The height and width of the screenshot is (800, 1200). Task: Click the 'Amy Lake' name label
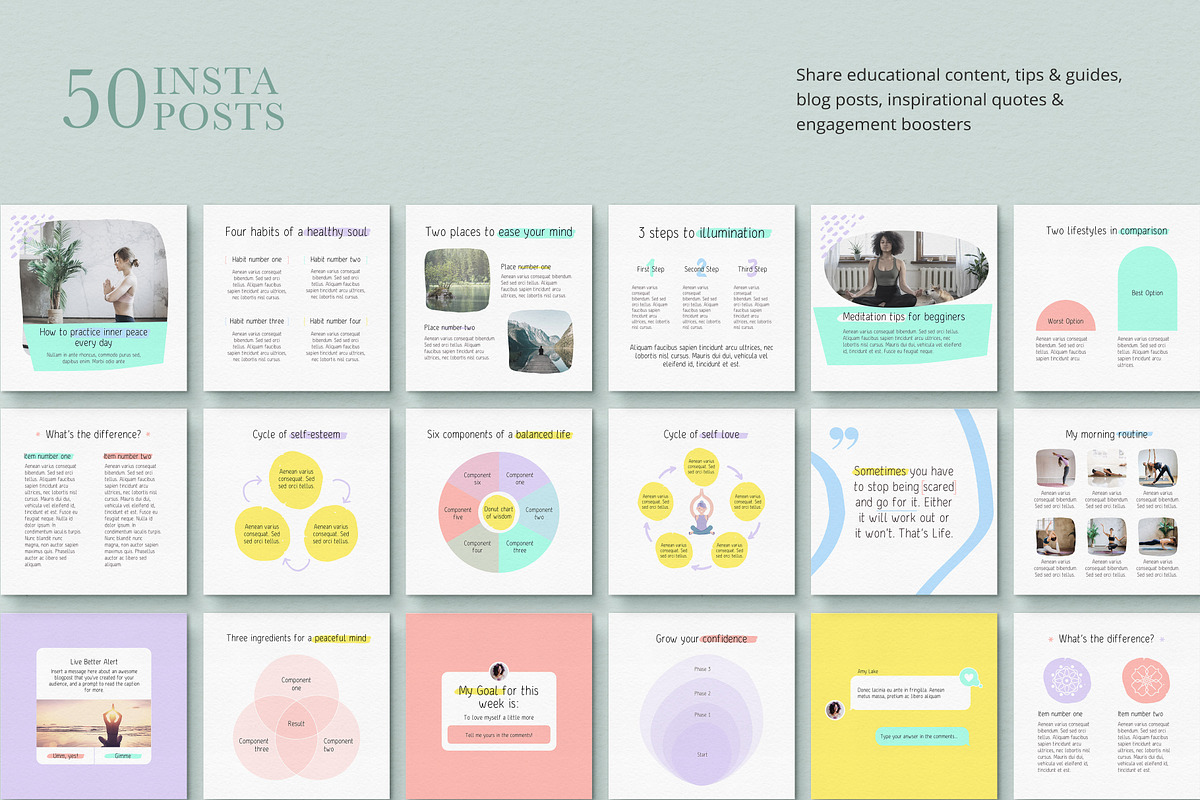868,672
